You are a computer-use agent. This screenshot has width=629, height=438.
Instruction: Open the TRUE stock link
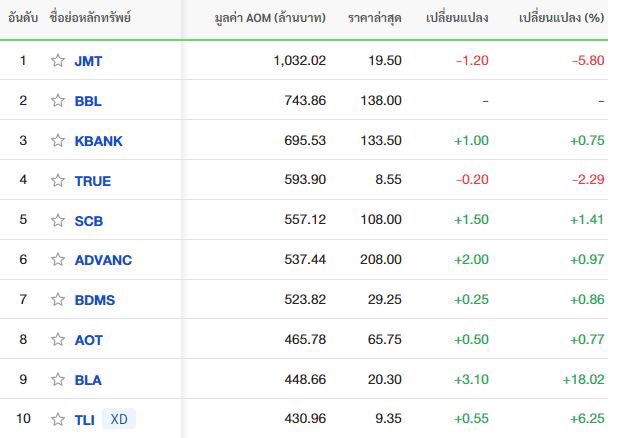point(93,181)
